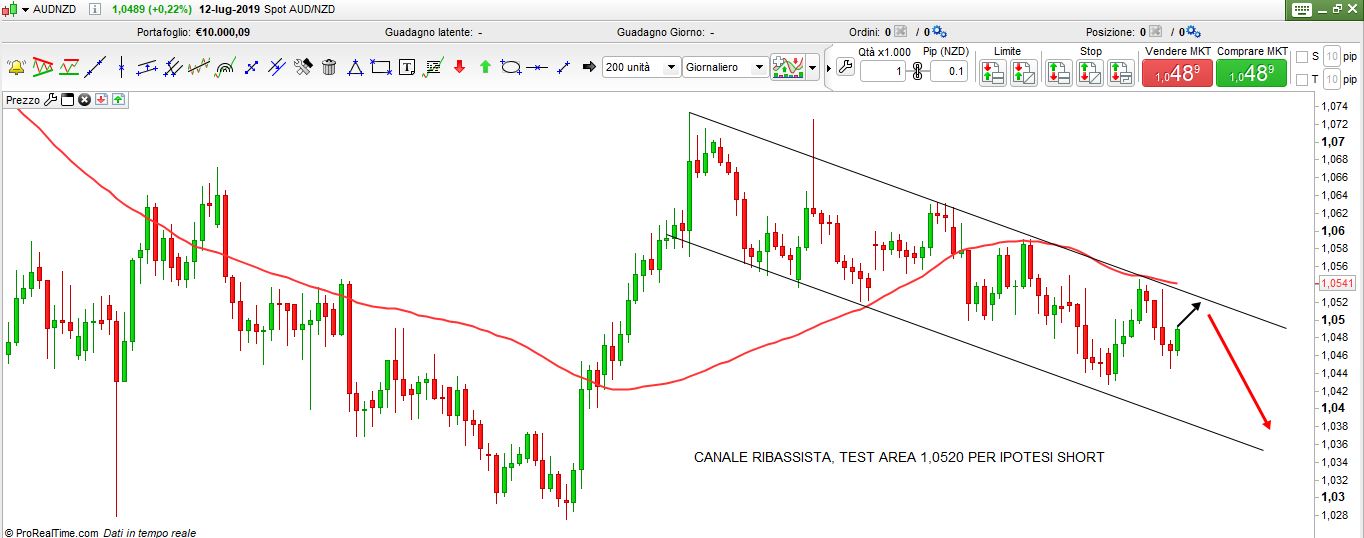This screenshot has height=538, width=1364.
Task: Collapse the order panel with small triangle
Action: tap(829, 68)
